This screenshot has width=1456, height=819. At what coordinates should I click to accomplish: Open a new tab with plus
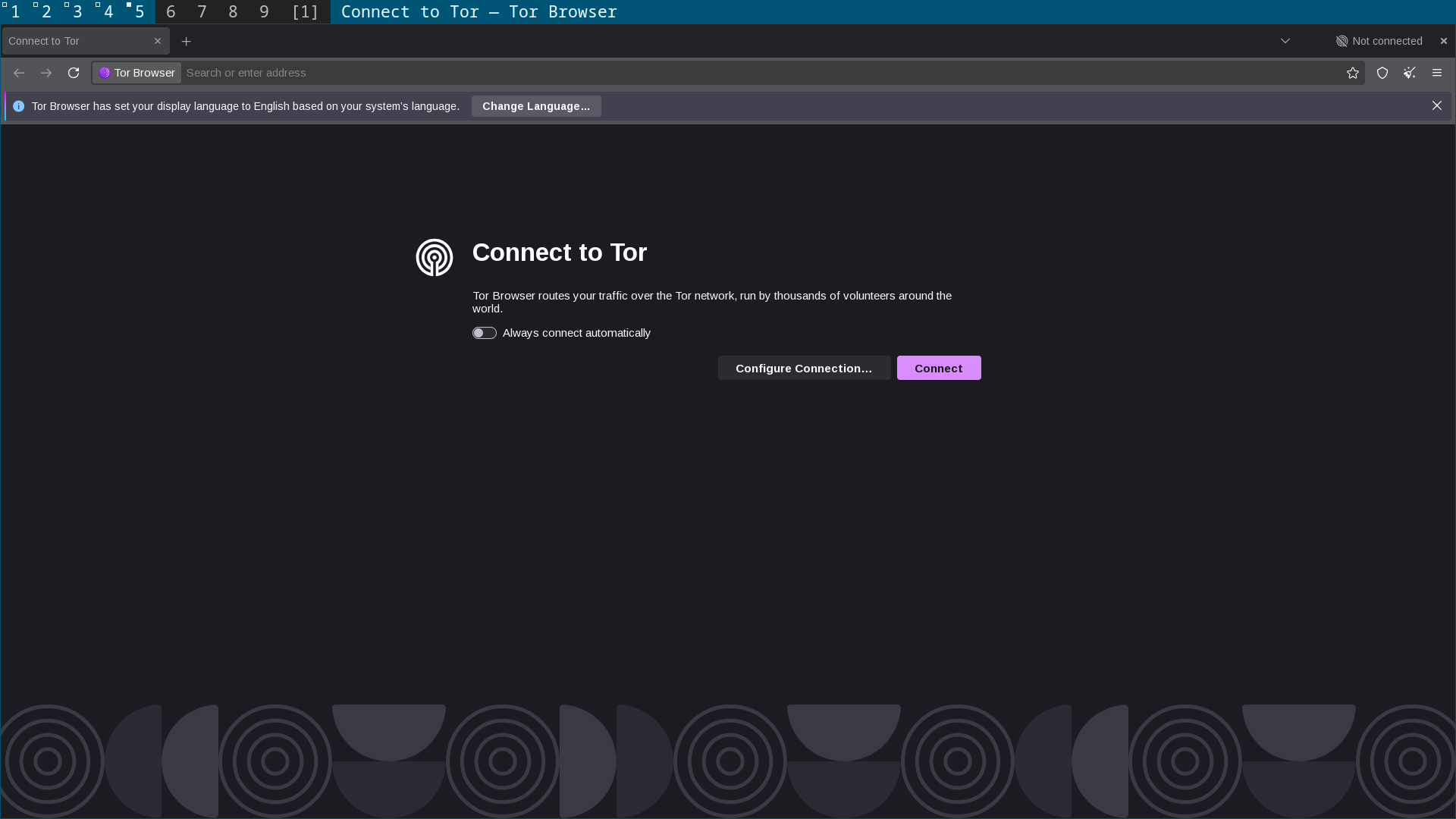pos(187,41)
